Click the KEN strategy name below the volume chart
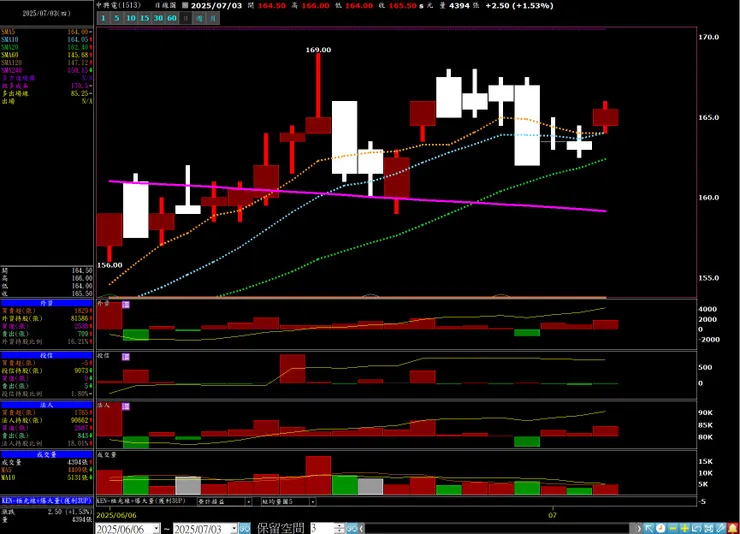The height and width of the screenshot is (534, 740). (x=142, y=501)
